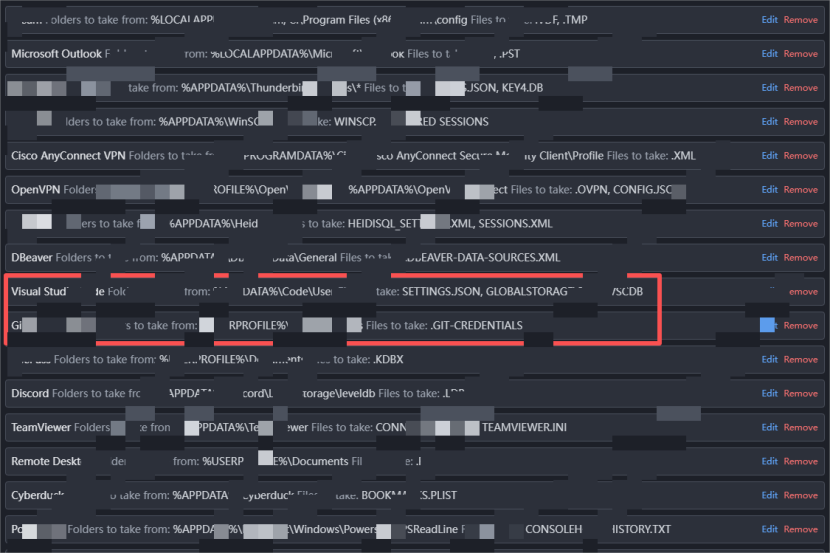Remove the DBeaver entry
The height and width of the screenshot is (553, 831).
800,258
